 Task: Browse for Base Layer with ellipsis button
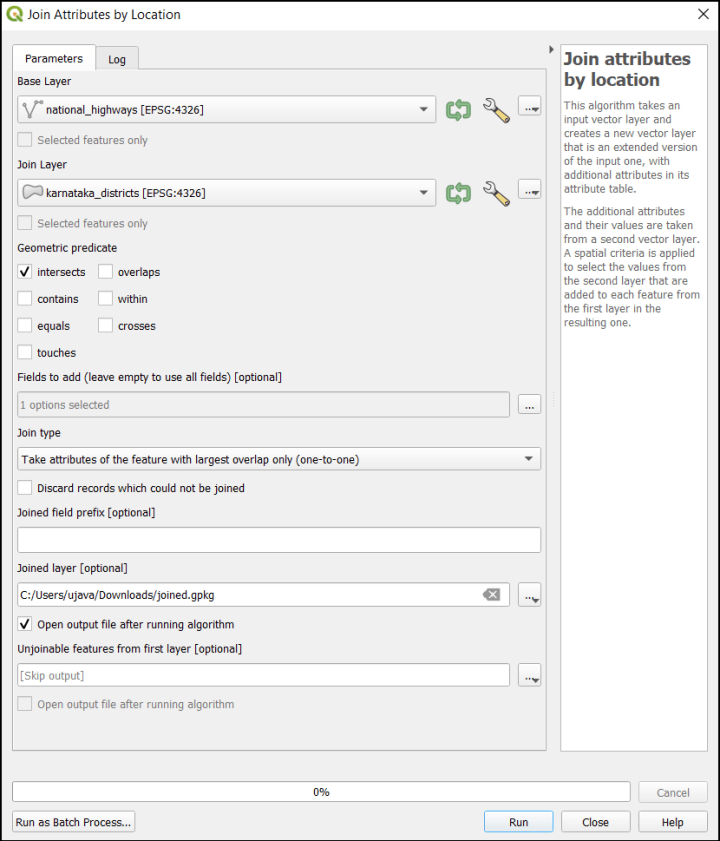[x=530, y=109]
